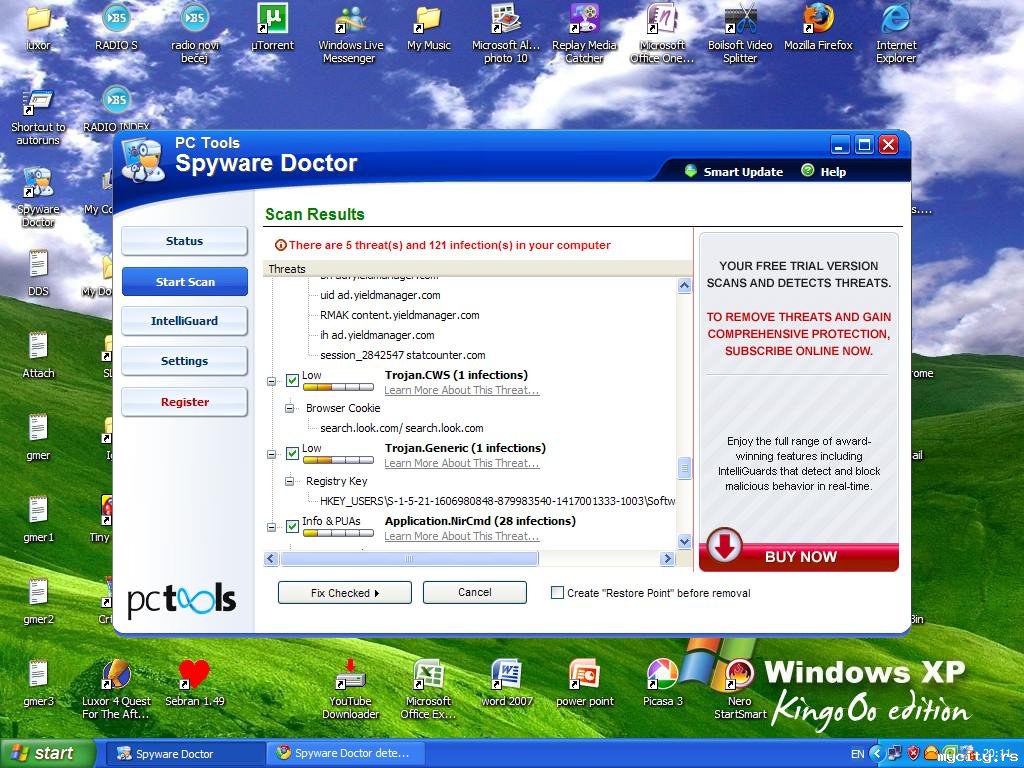This screenshot has height=768, width=1024.
Task: Click scroll up arrow in threats list
Action: point(684,285)
